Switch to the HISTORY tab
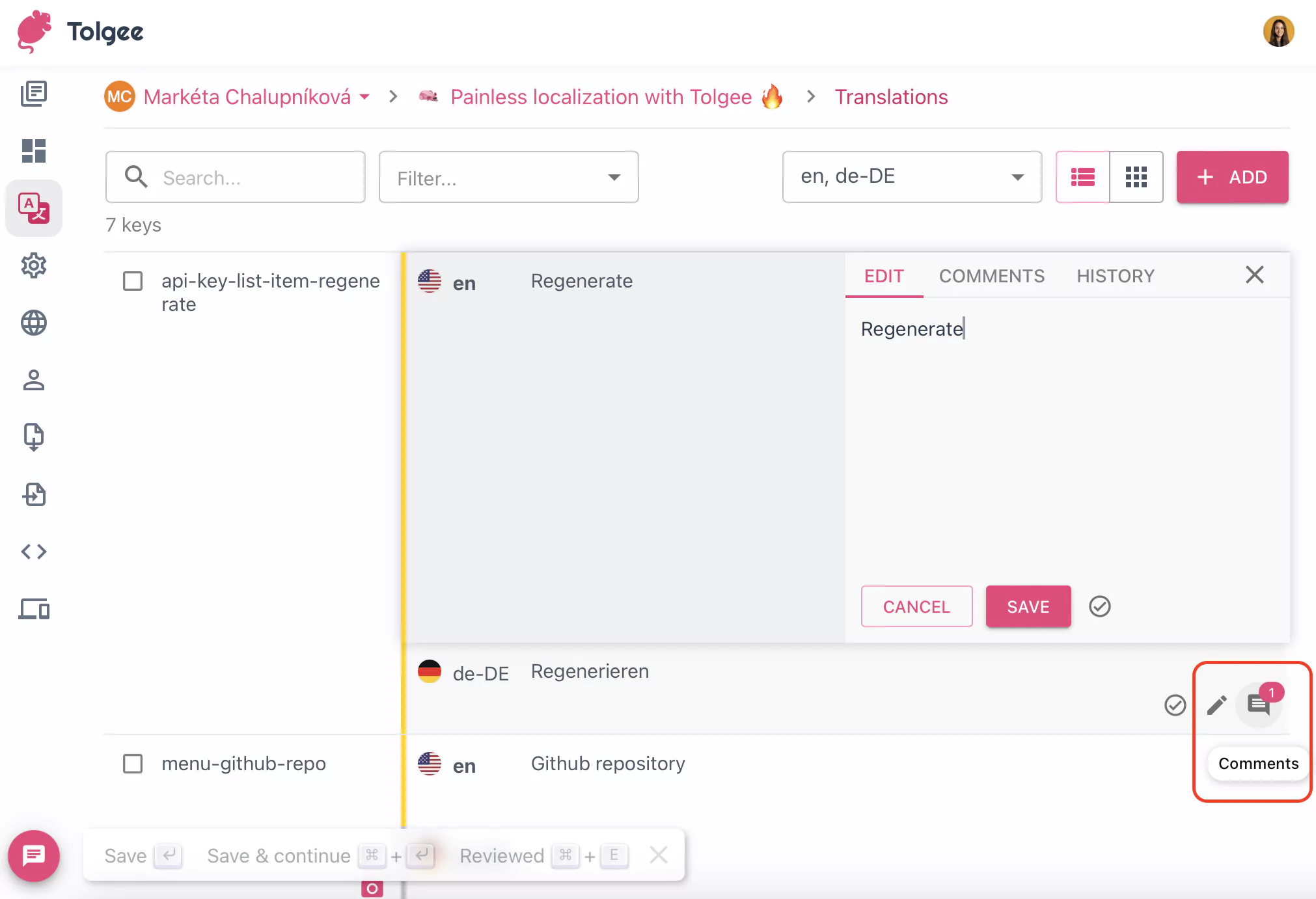Screen dimensions: 1316x899 coord(1115,276)
